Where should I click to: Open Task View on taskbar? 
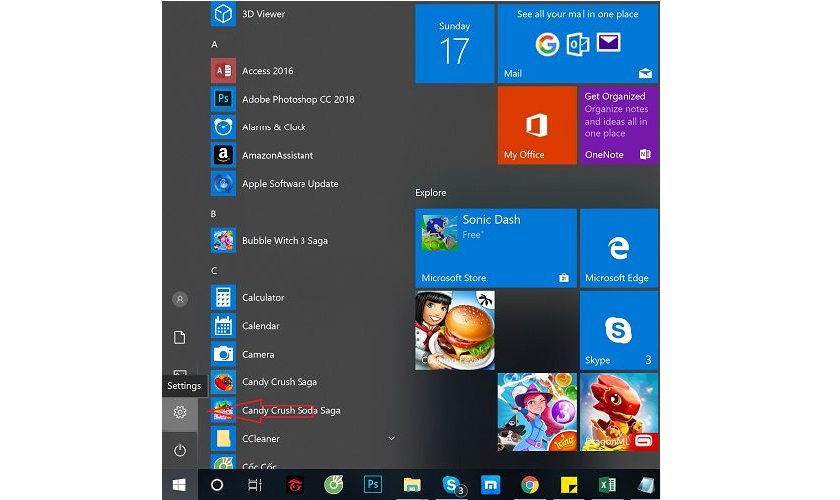click(x=255, y=485)
